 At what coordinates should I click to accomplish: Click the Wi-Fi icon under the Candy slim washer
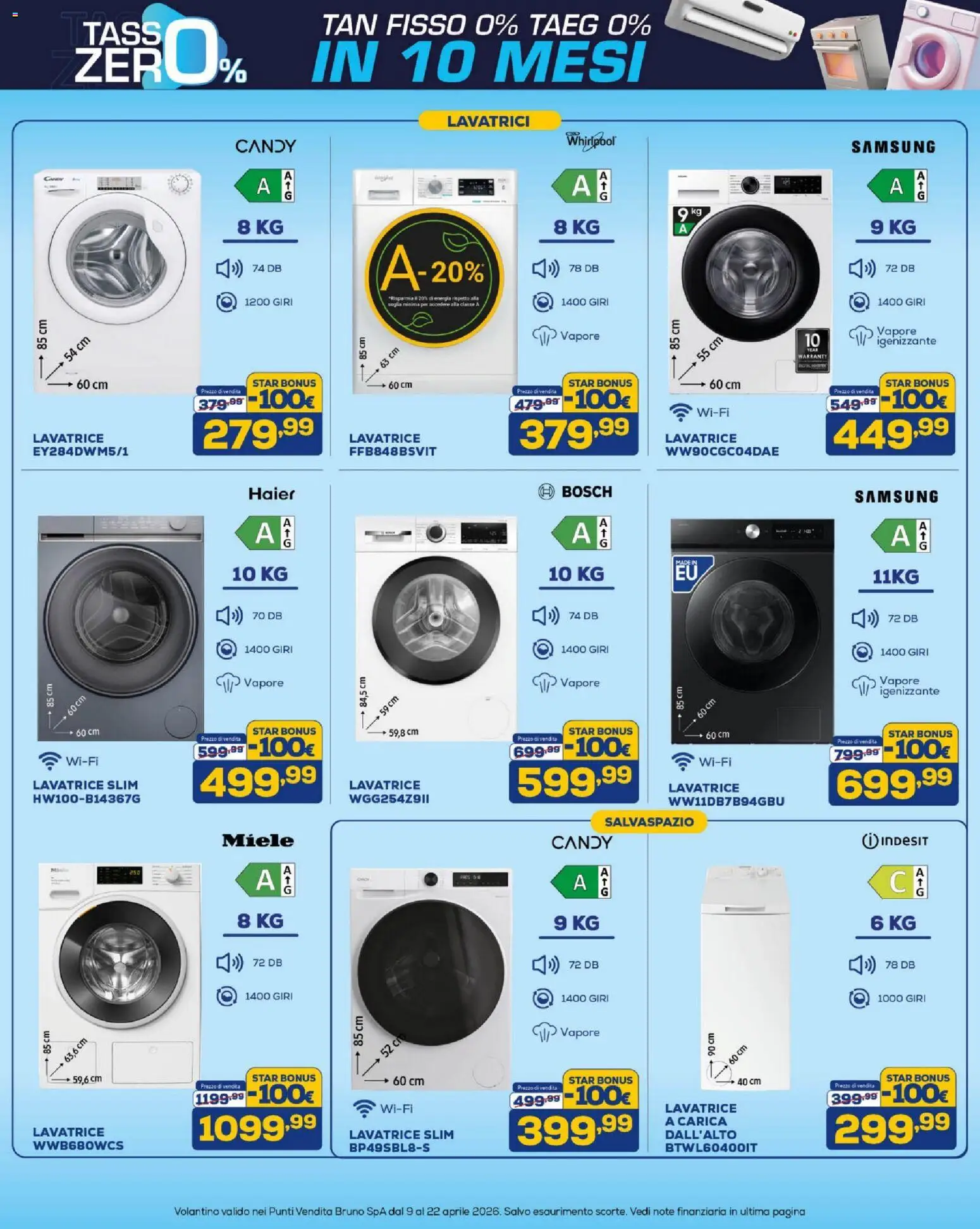pyautogui.click(x=364, y=1108)
